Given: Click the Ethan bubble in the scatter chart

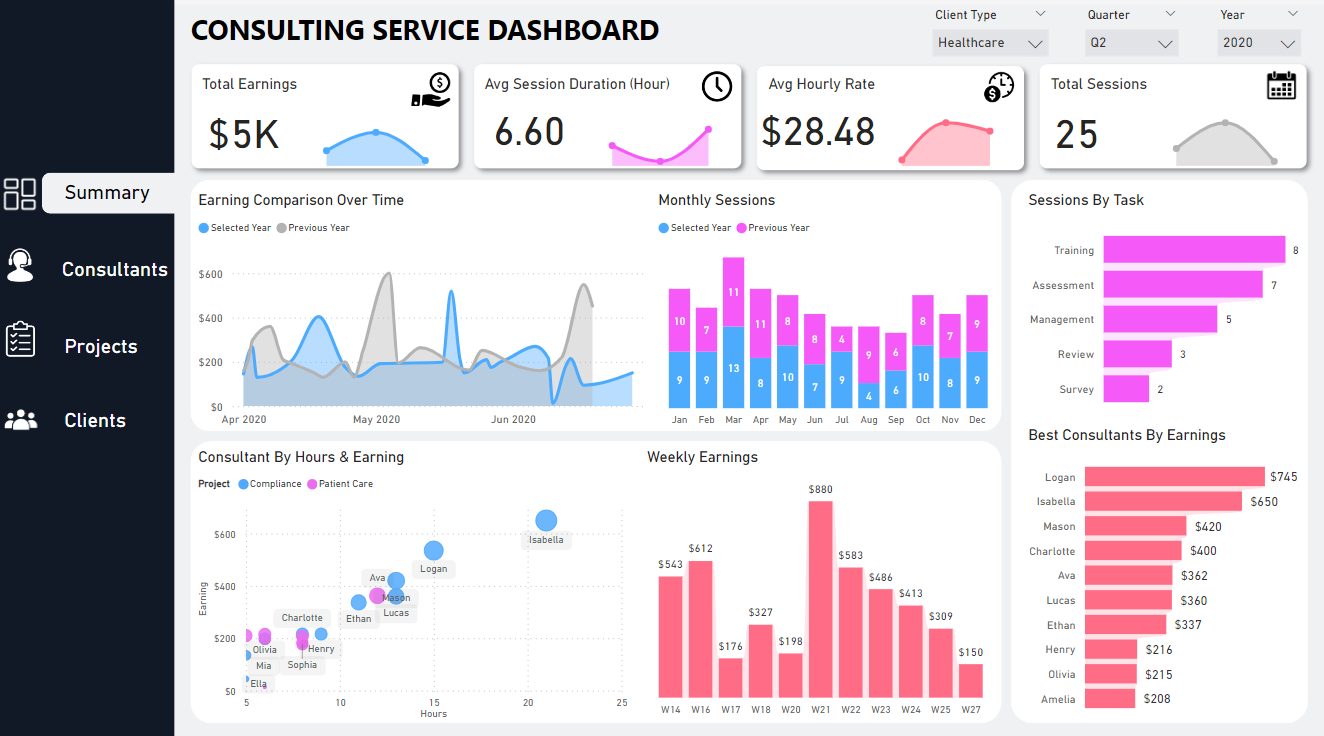Looking at the screenshot, I should click(x=358, y=602).
